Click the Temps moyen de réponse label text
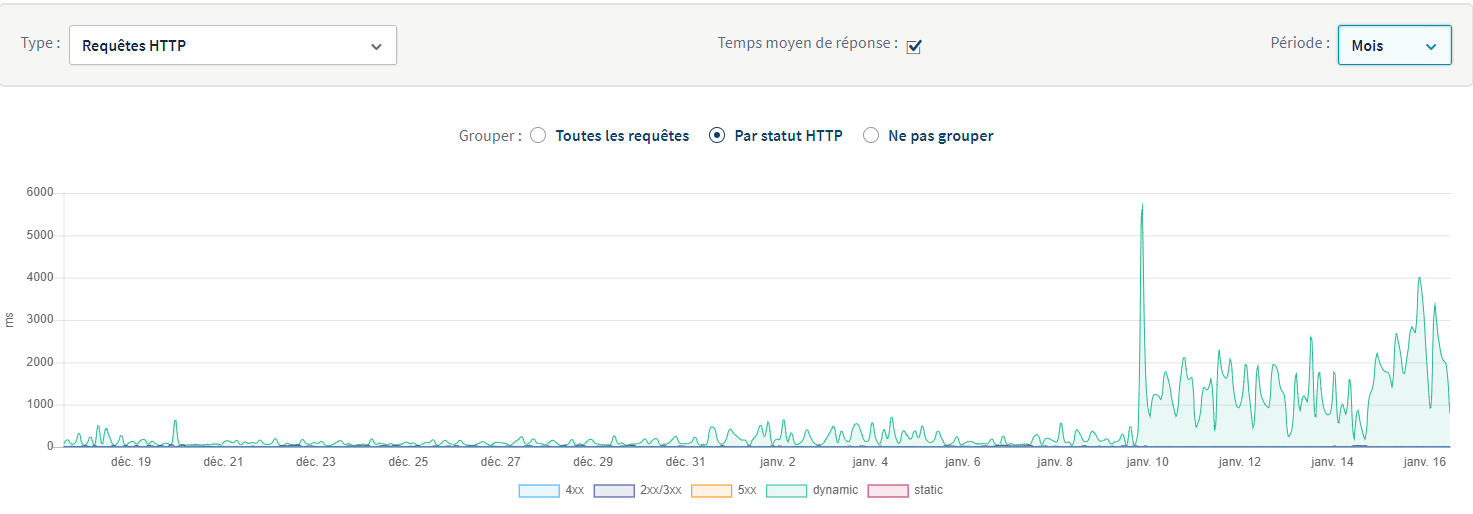Image resolution: width=1473 pixels, height=514 pixels. coord(807,44)
